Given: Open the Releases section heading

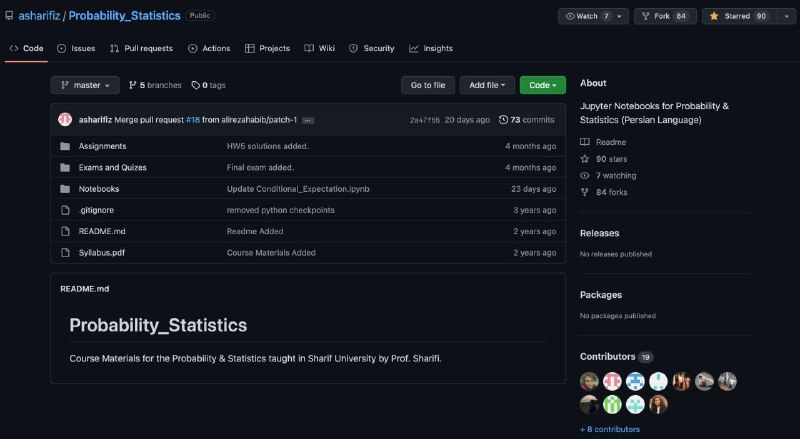Looking at the screenshot, I should tap(599, 233).
